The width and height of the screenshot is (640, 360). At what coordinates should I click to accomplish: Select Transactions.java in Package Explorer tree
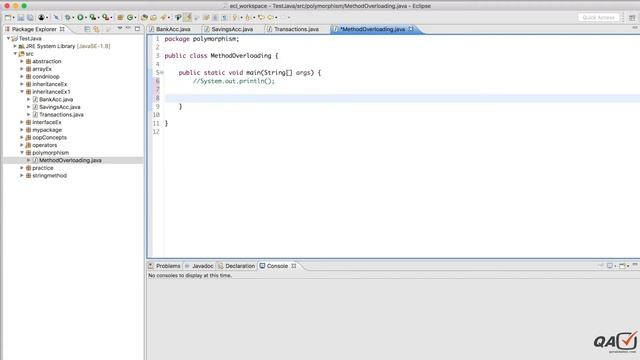[61, 115]
